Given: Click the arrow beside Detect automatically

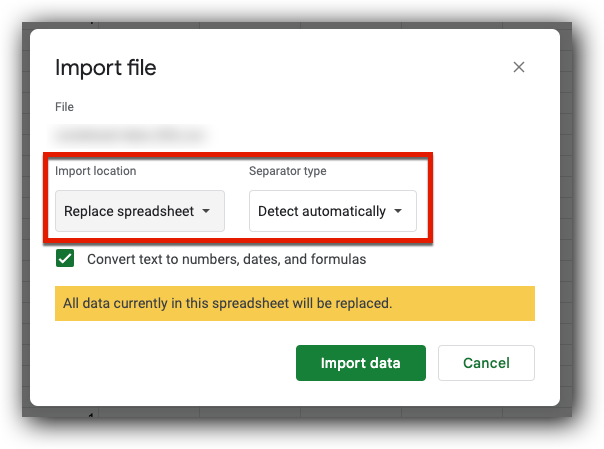Looking at the screenshot, I should pos(398,212).
